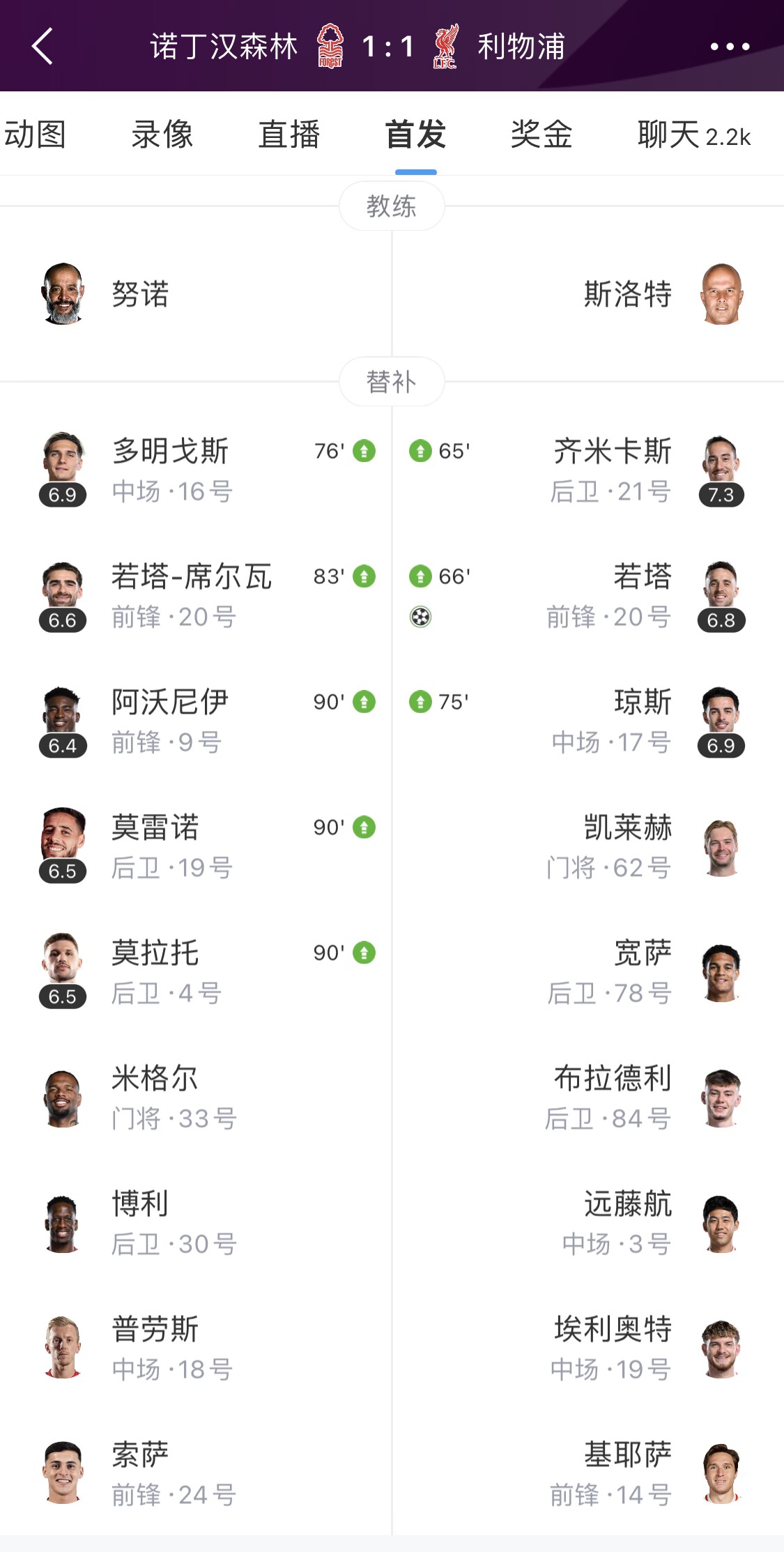
Task: Tap the Liverpool club crest
Action: coord(445,46)
